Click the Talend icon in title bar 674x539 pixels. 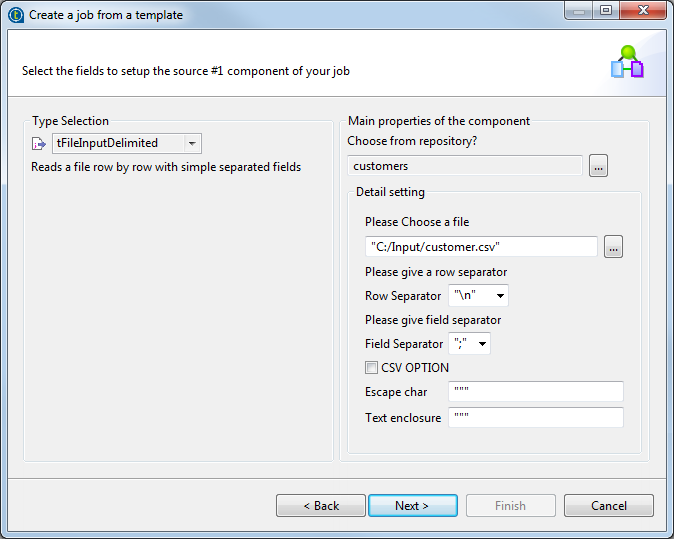(x=15, y=15)
